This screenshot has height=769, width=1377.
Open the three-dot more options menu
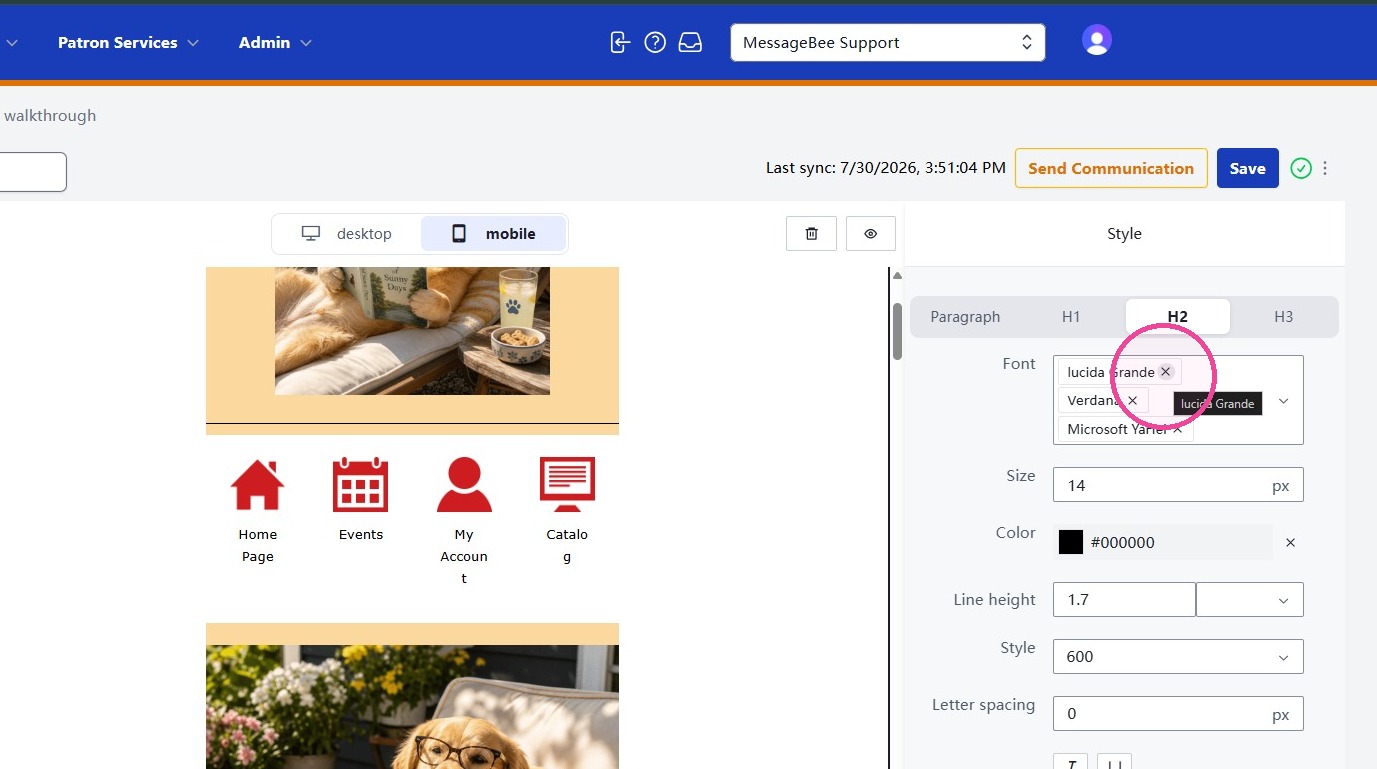tap(1325, 168)
